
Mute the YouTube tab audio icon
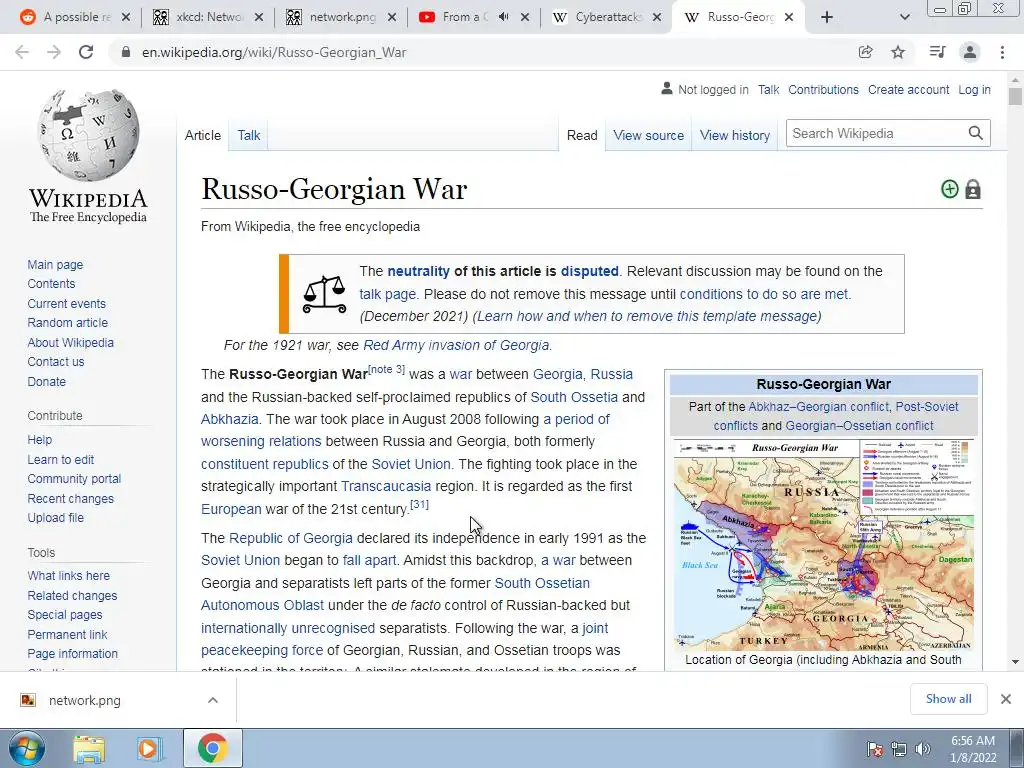tap(504, 17)
